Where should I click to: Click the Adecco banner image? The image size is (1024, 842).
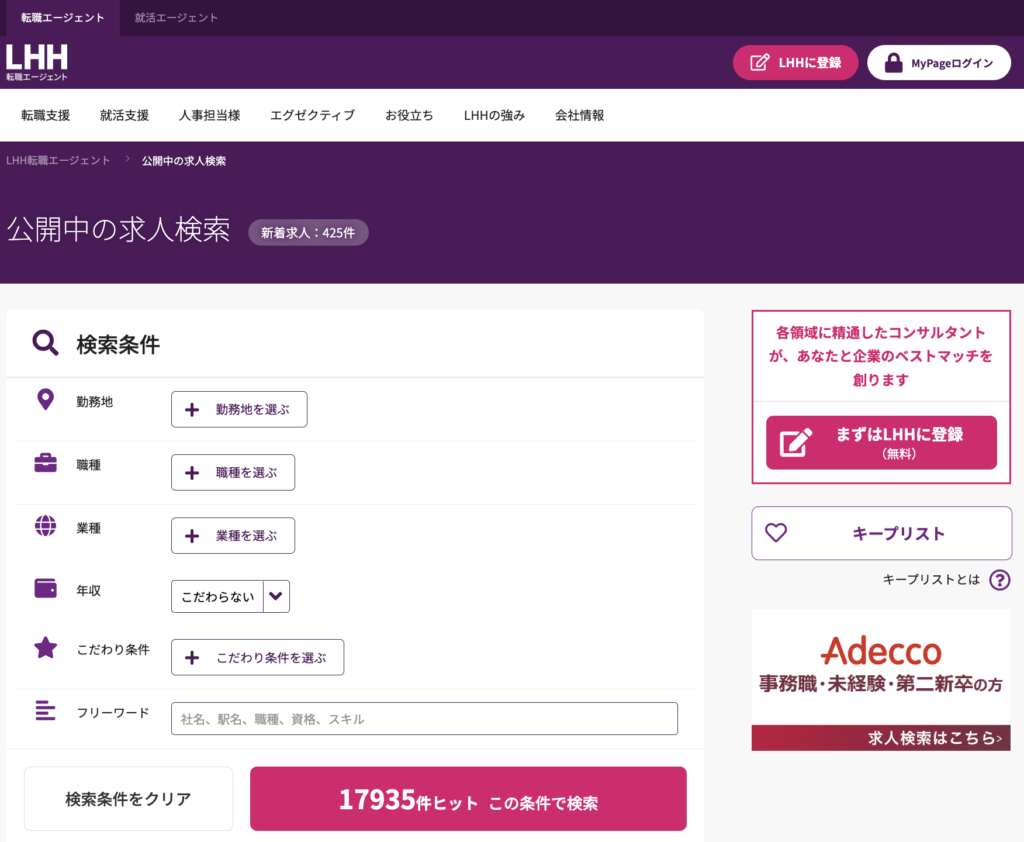[x=881, y=680]
